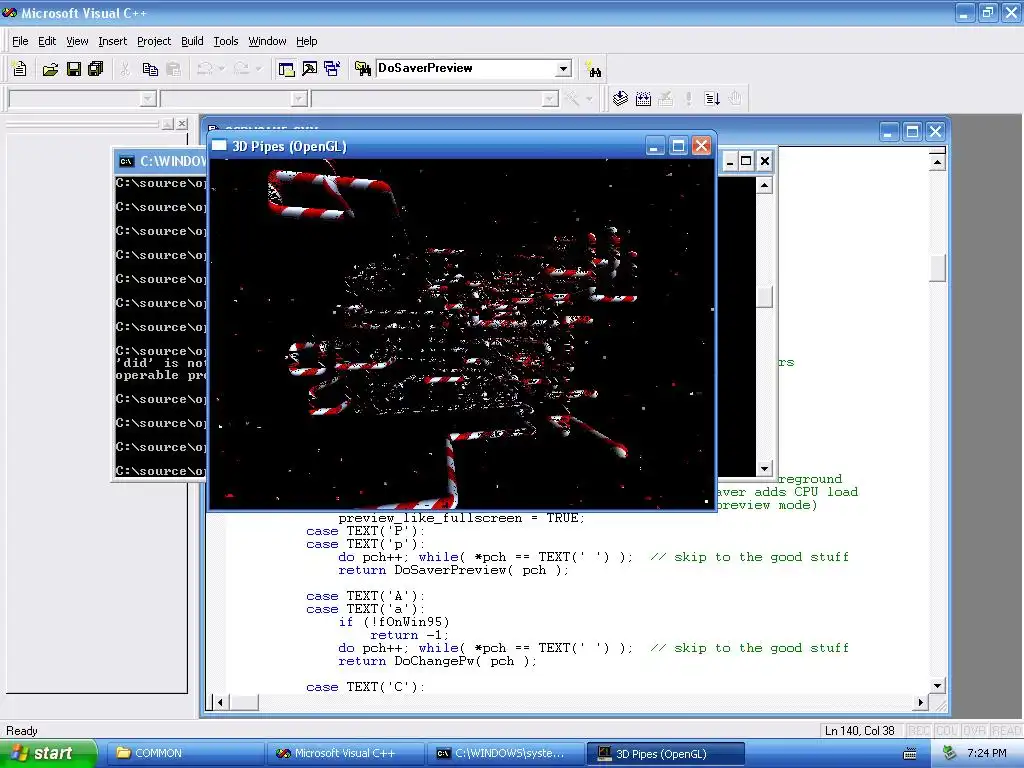Click console window scrollbar up arrow
The image size is (1024, 768).
pyautogui.click(x=765, y=185)
